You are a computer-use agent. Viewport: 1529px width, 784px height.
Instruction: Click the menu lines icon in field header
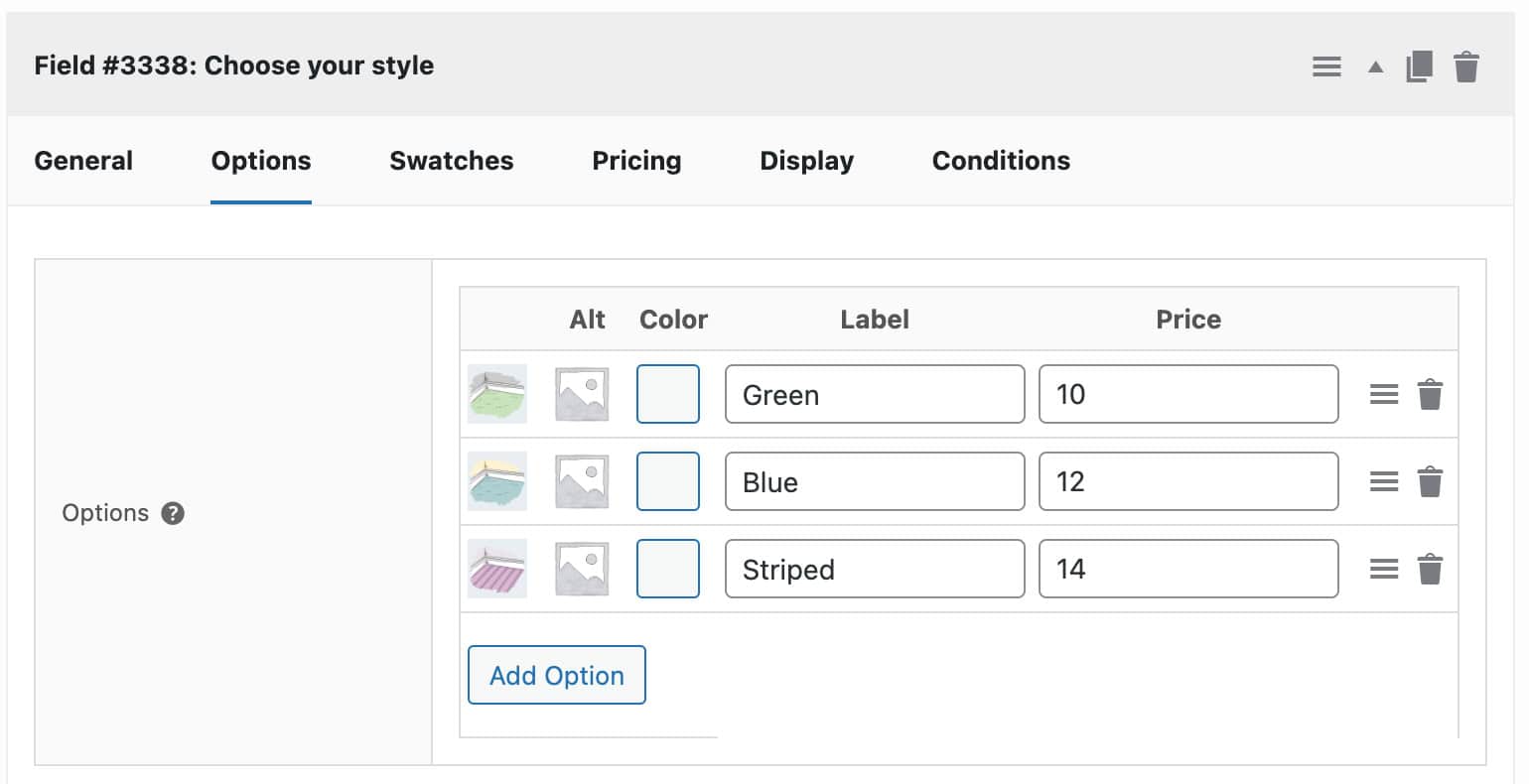click(x=1325, y=65)
